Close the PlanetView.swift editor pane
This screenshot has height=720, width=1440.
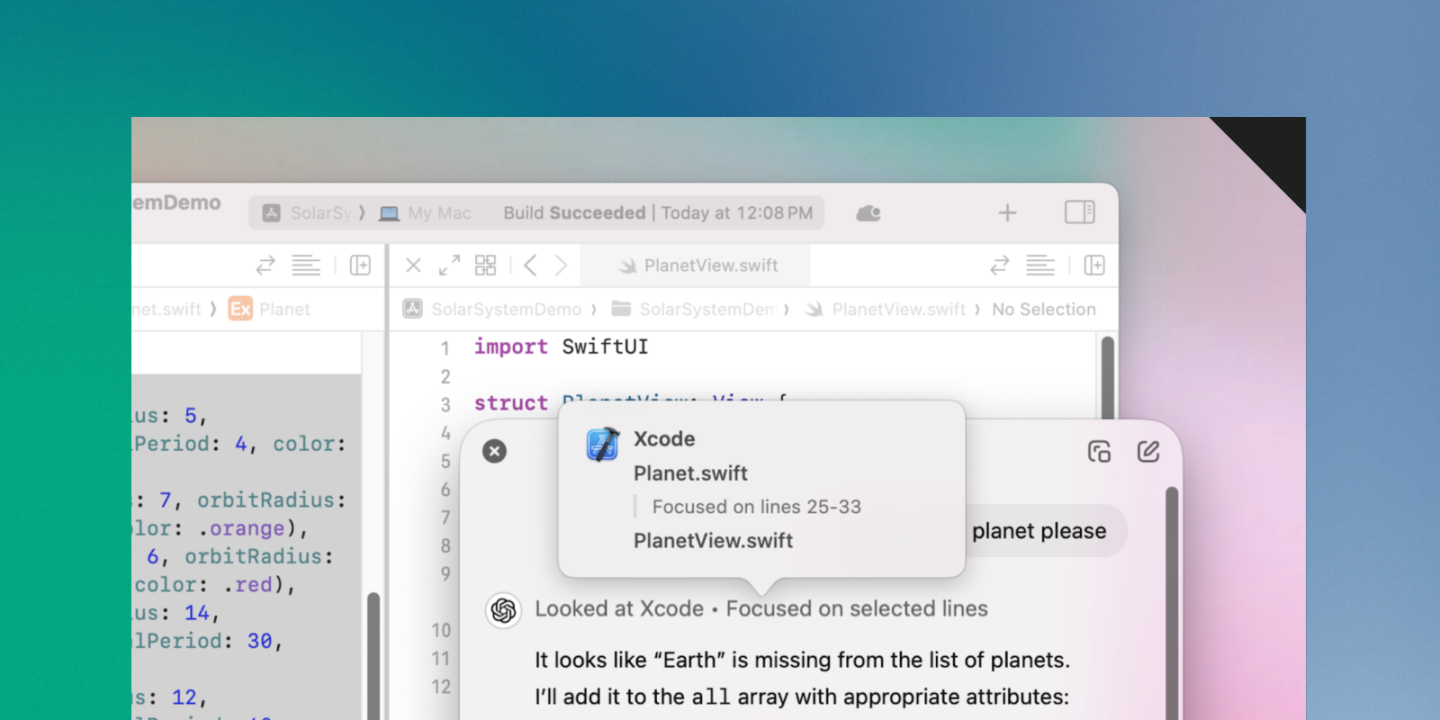pos(413,265)
